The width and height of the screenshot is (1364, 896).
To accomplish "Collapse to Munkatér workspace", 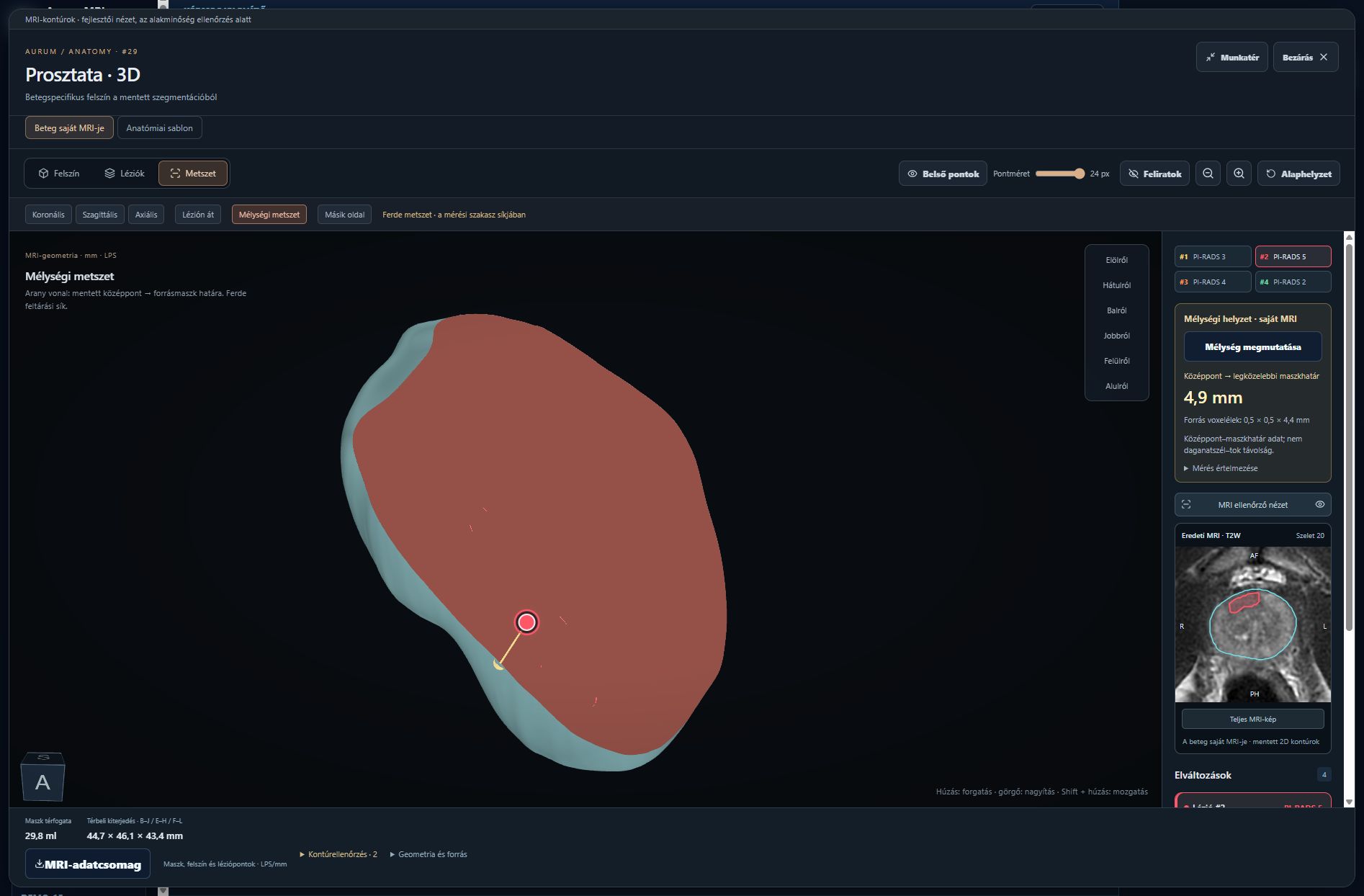I will pyautogui.click(x=1231, y=57).
